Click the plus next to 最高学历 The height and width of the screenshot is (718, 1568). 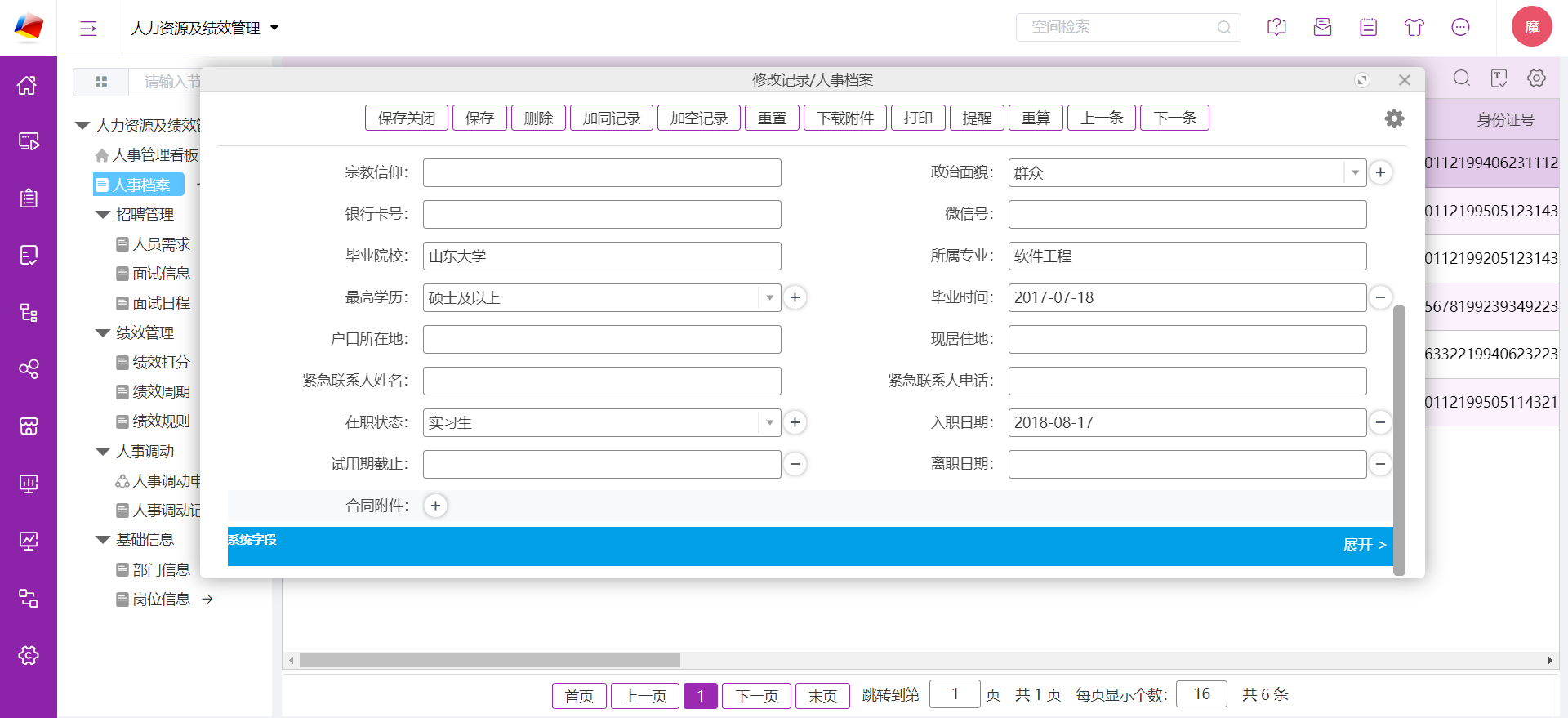pyautogui.click(x=795, y=297)
